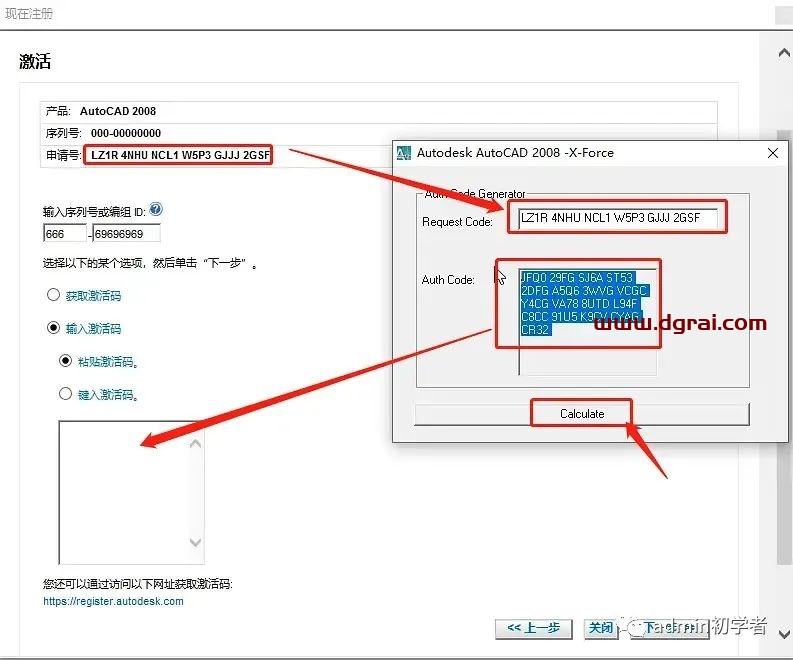This screenshot has width=793, height=660.
Task: Choose the 粘贴激活码 radio button
Action: (x=65, y=361)
